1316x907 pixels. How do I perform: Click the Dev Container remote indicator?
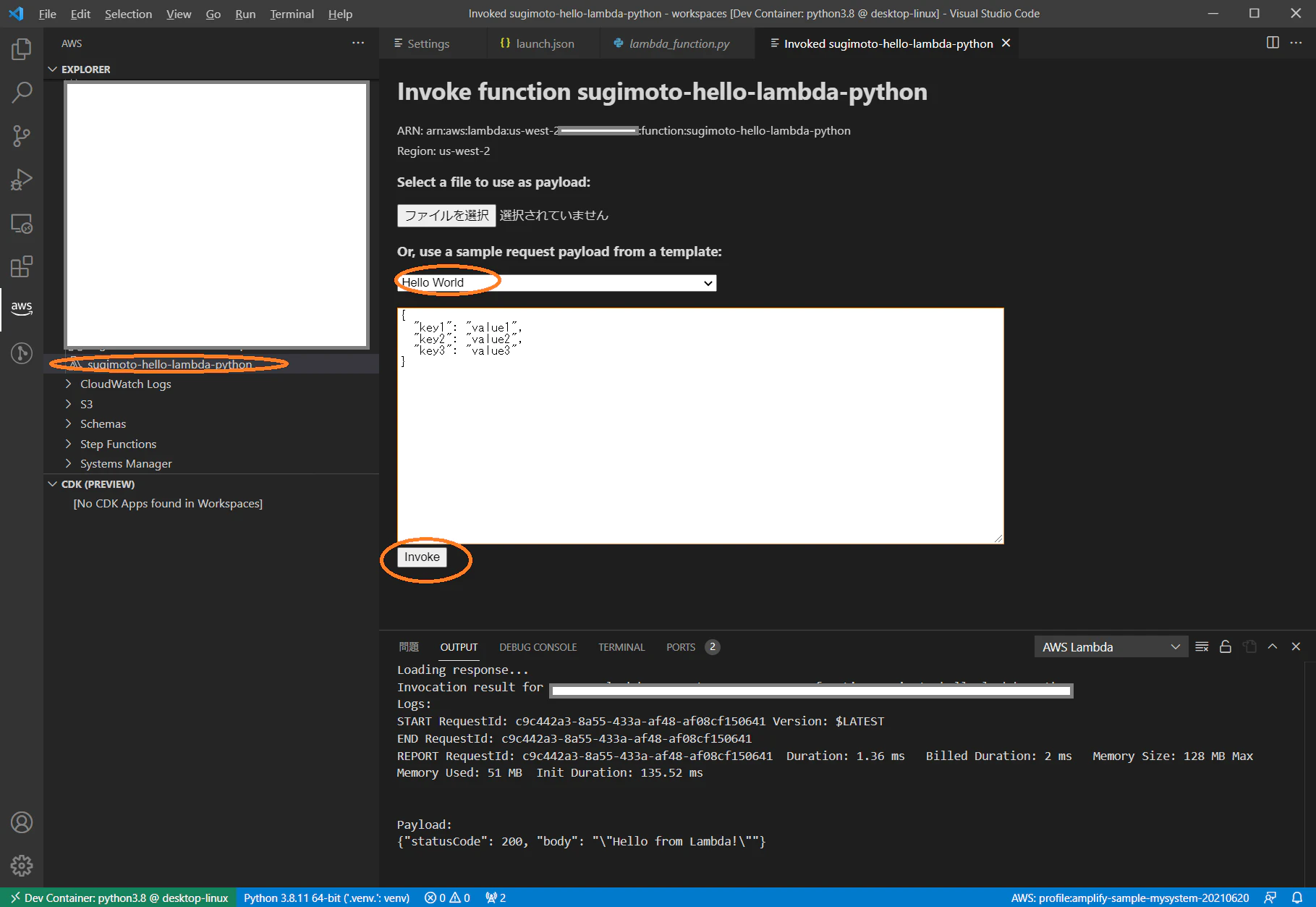coord(119,898)
